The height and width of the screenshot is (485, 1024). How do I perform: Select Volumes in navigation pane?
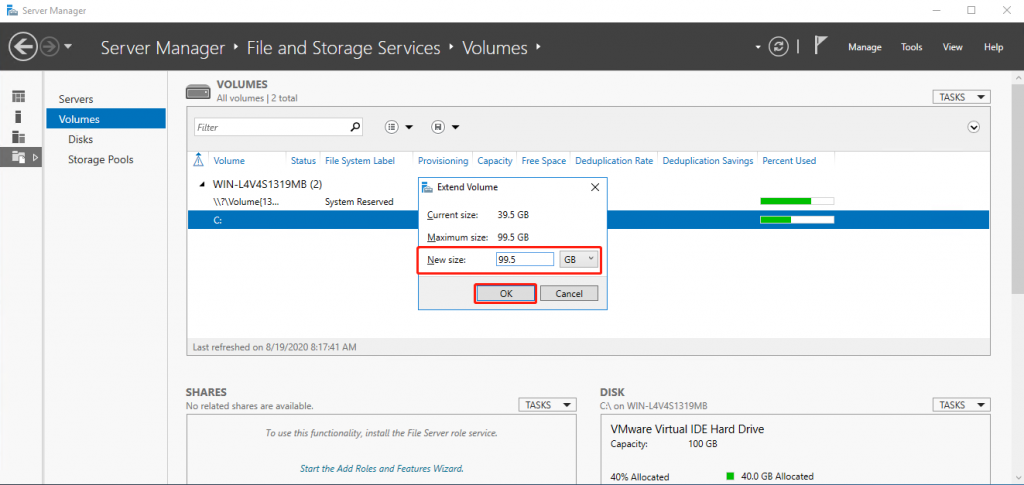tap(106, 119)
